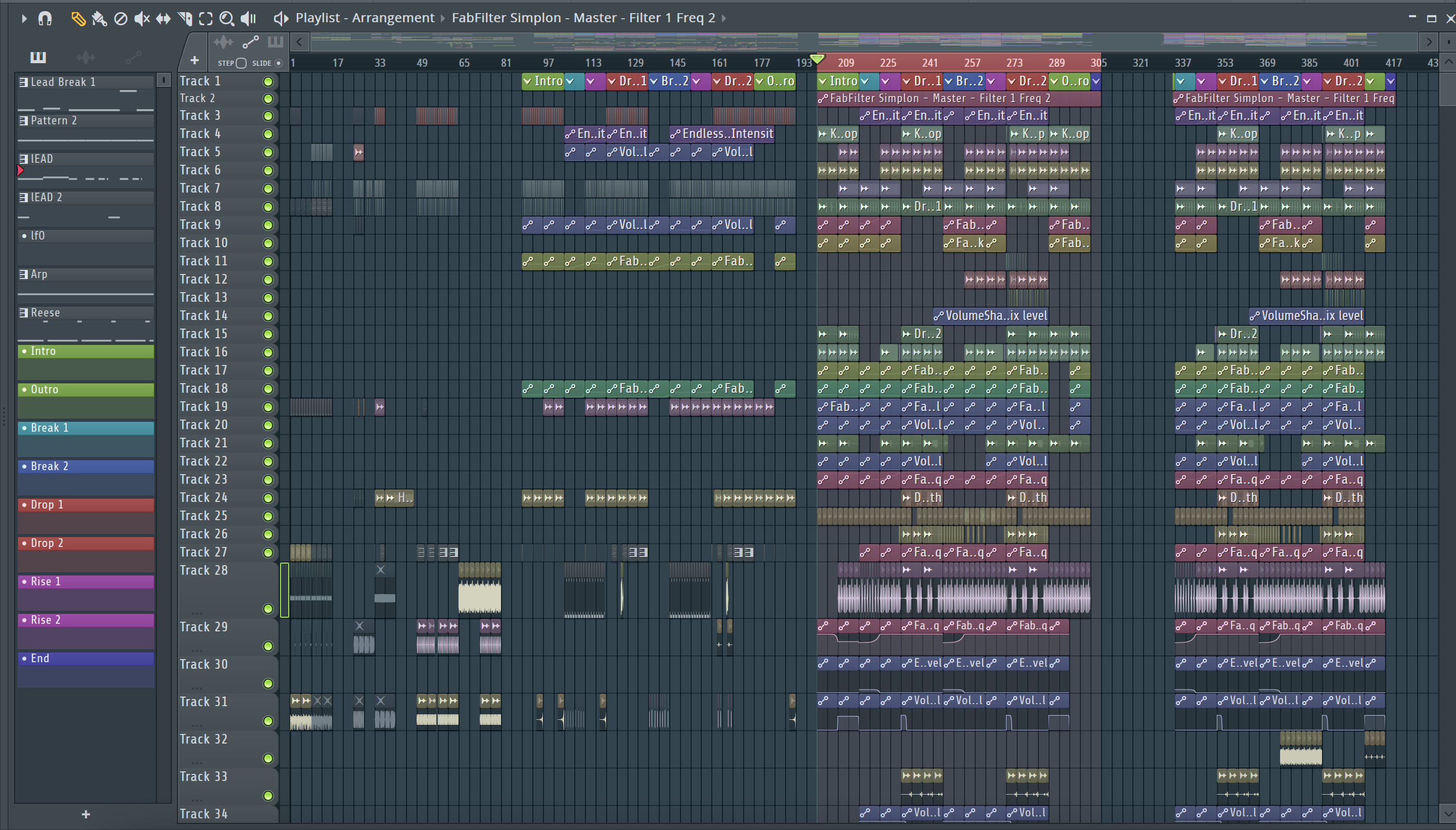Viewport: 1456px width, 830px height.
Task: Open dropdown of Intro clip at bar 97
Action: 527,81
